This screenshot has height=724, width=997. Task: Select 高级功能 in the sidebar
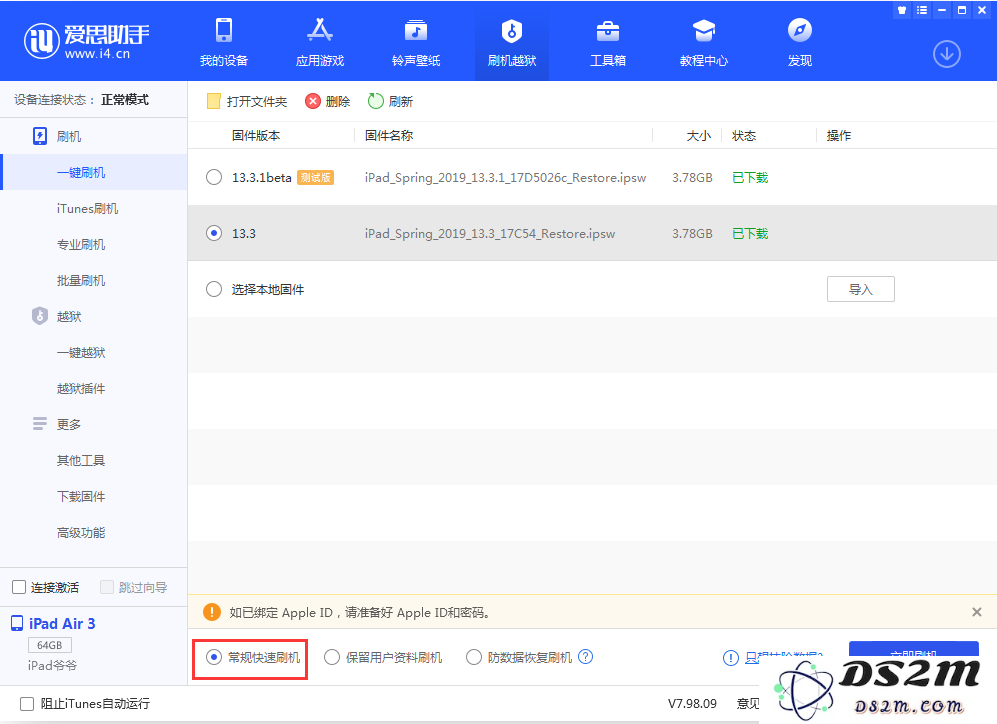pos(81,533)
